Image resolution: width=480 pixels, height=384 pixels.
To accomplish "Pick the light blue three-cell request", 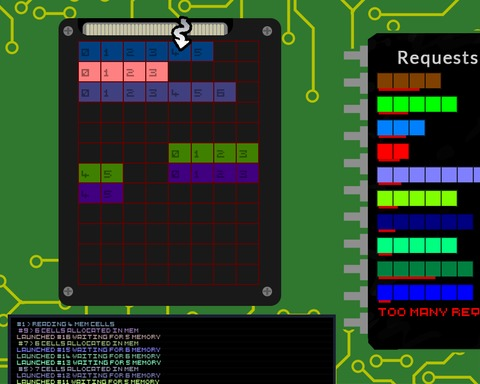I will (x=401, y=128).
